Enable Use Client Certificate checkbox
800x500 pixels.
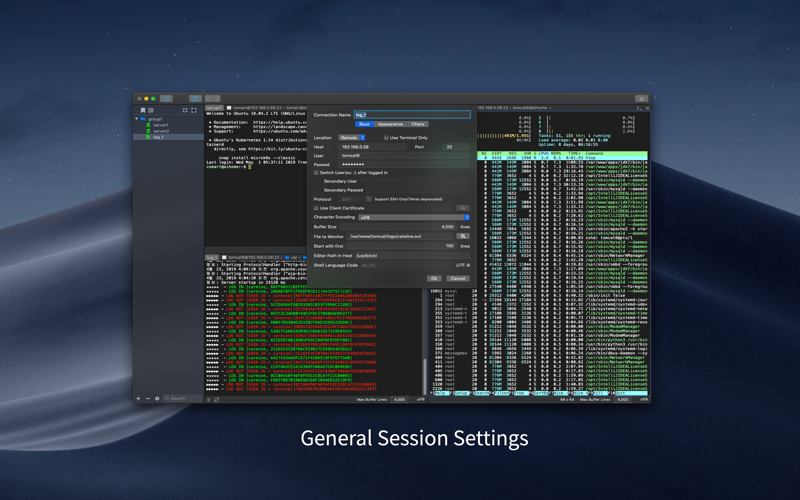coord(316,208)
